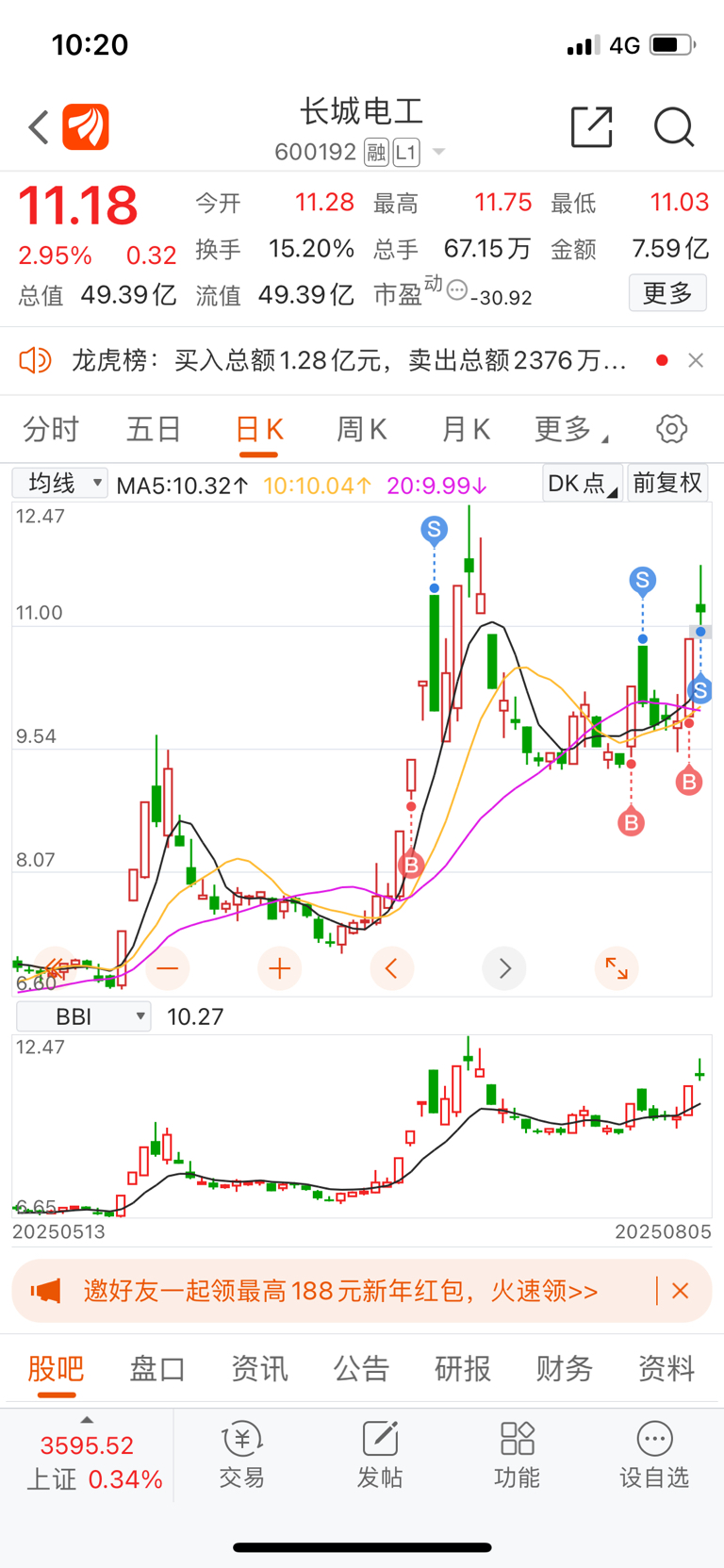Tap the red notification dot
This screenshot has width=724, height=1568.
pos(662,360)
